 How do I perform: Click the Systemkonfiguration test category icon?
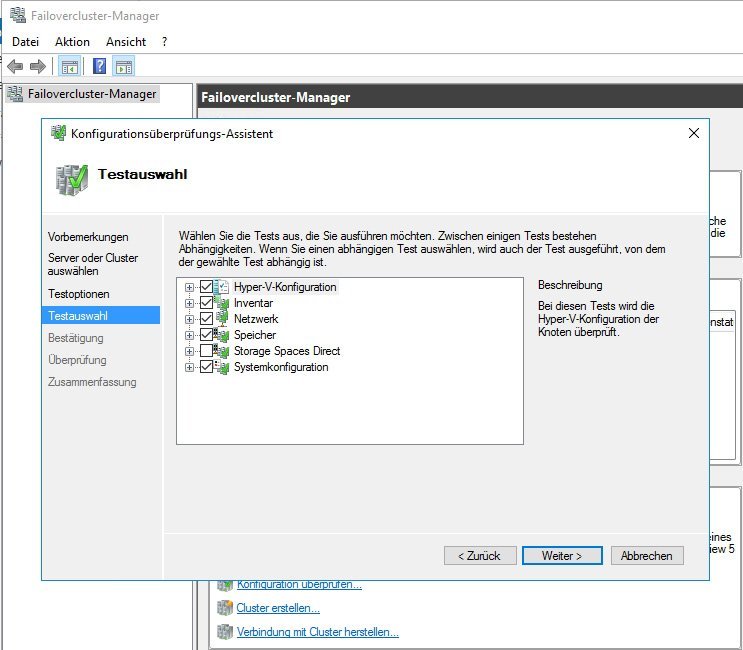(221, 367)
